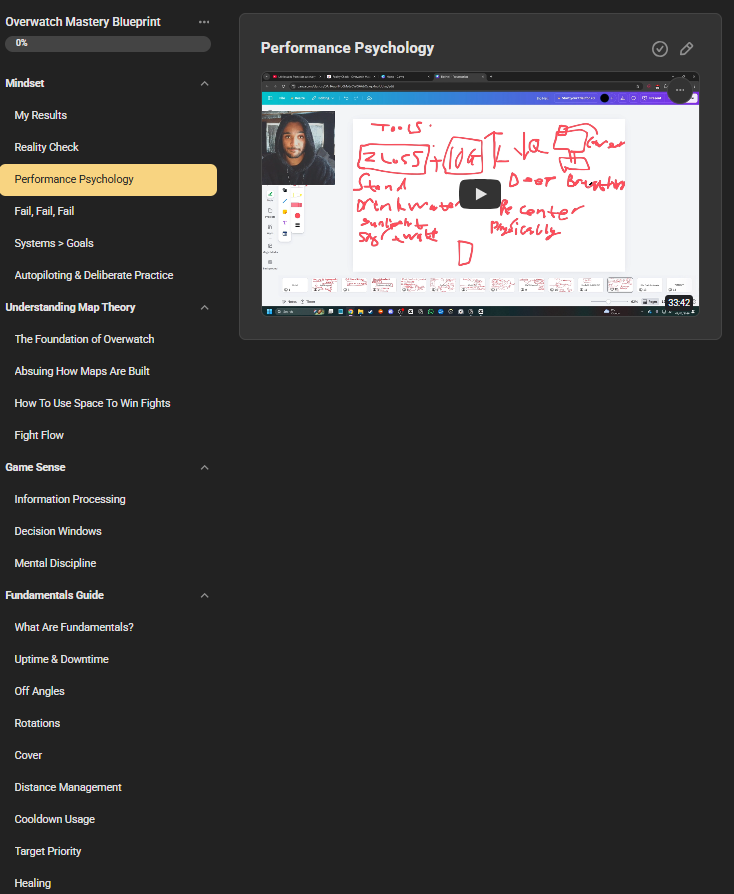Open the Off Angles lesson
This screenshot has width=734, height=894.
(x=108, y=691)
